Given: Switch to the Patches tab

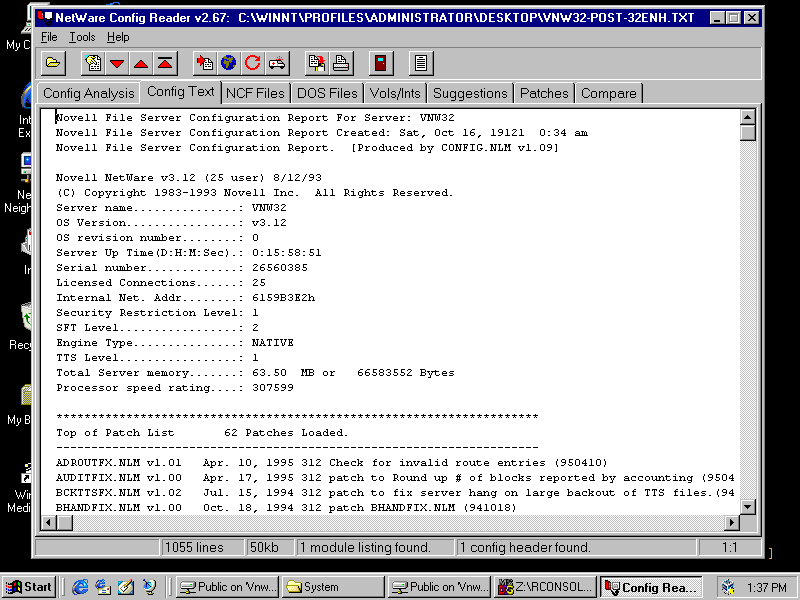Looking at the screenshot, I should tap(544, 93).
